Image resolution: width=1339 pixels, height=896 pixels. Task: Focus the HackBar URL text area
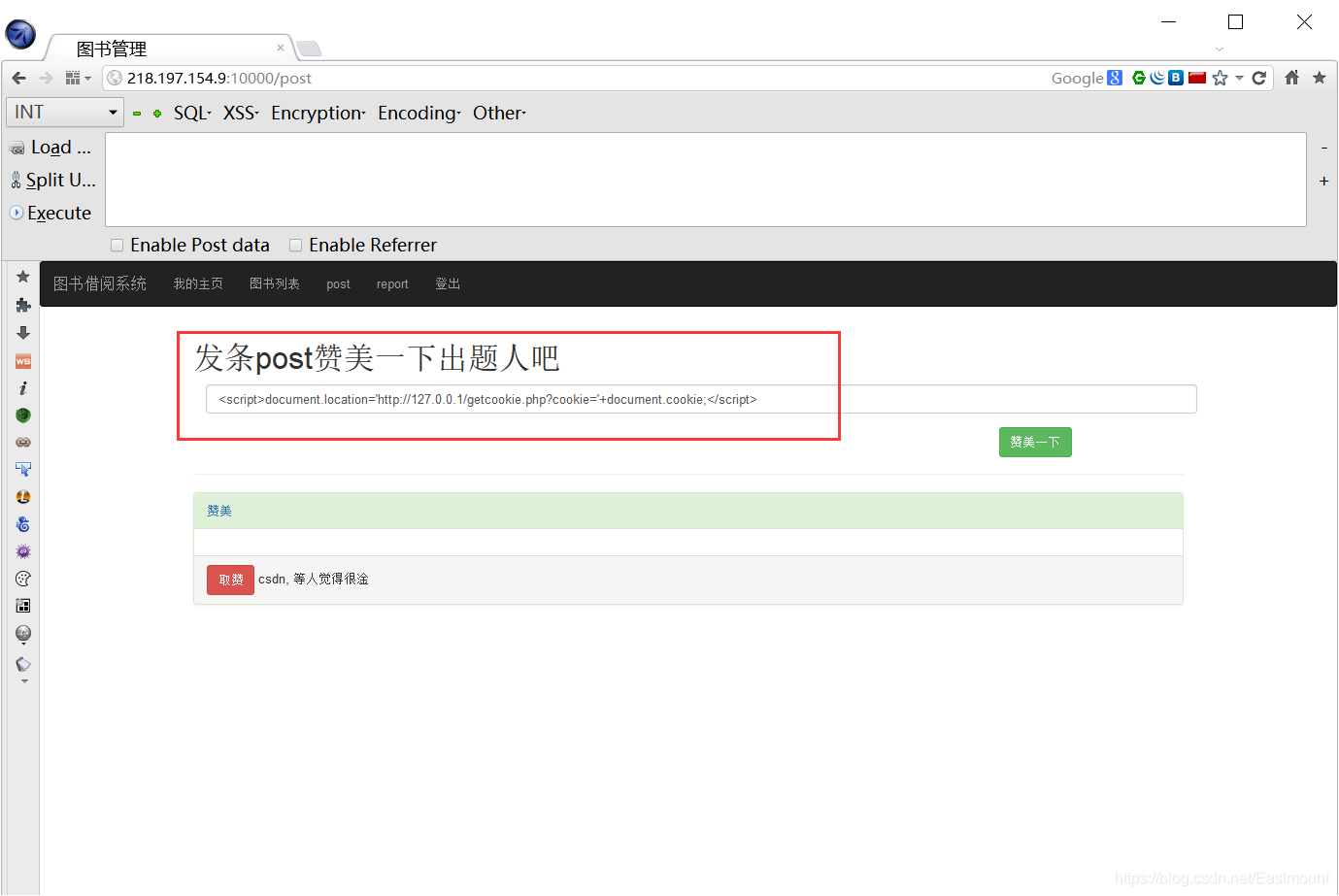706,180
